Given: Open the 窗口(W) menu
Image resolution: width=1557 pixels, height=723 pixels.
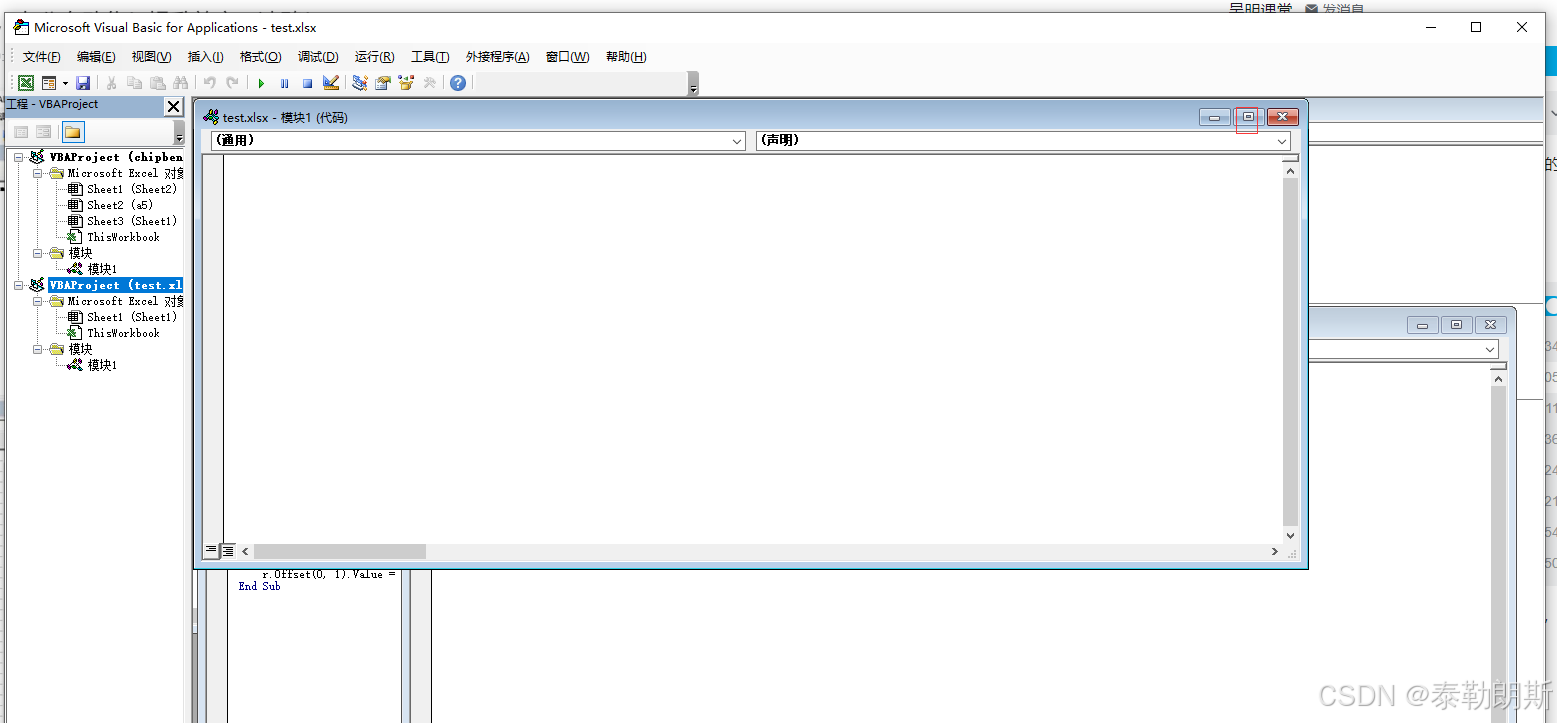Looking at the screenshot, I should pos(568,57).
